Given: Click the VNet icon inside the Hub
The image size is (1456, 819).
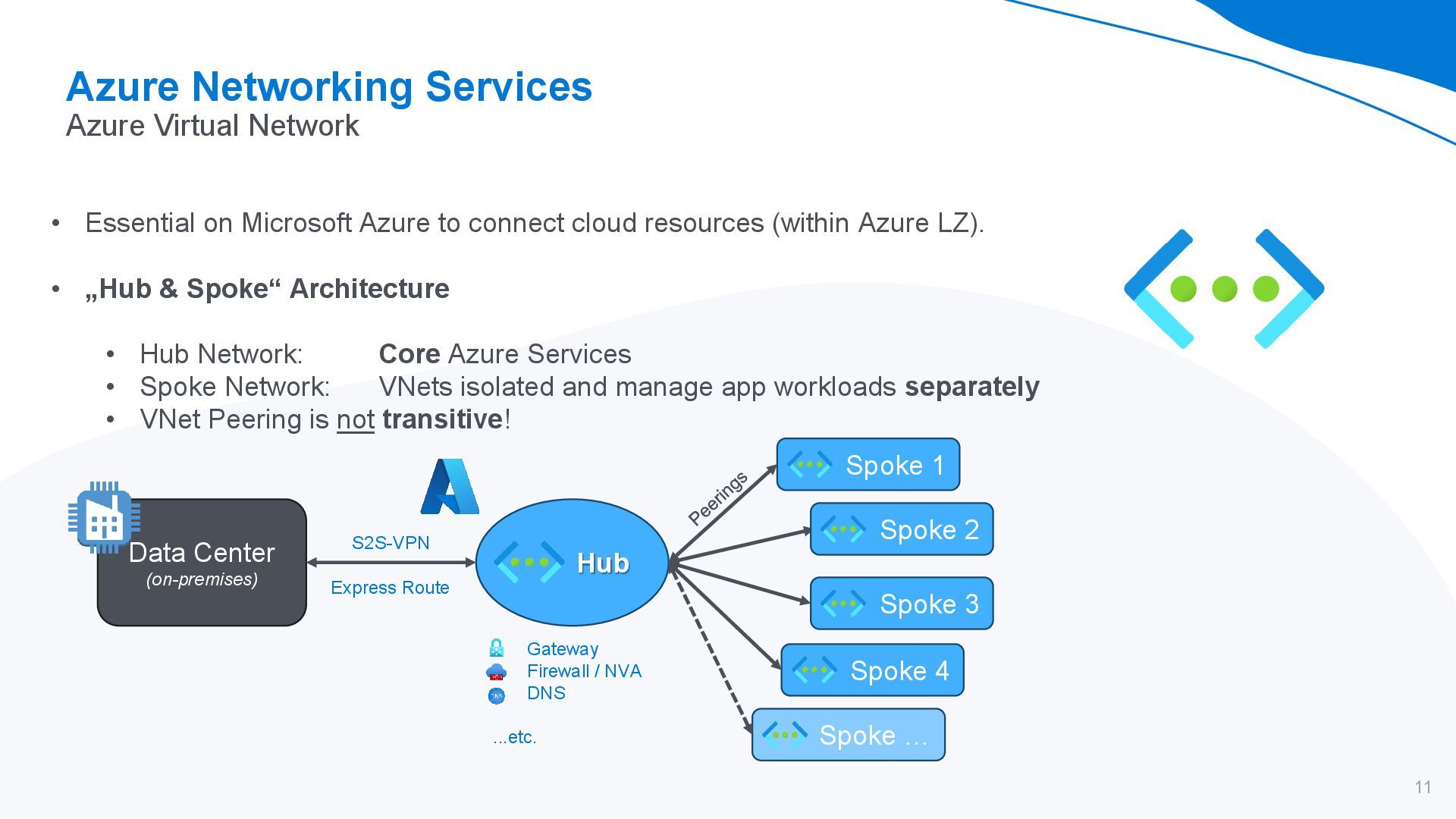Looking at the screenshot, I should coord(529,562).
